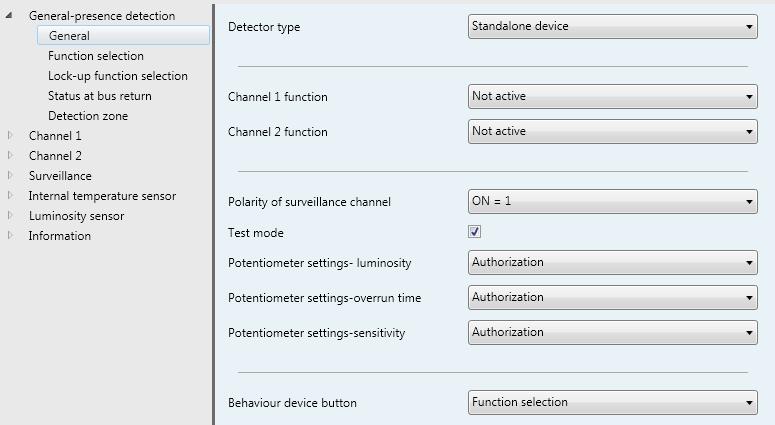Expand the Luminosity sensor node
Image resolution: width=775 pixels, height=425 pixels.
(x=9, y=215)
